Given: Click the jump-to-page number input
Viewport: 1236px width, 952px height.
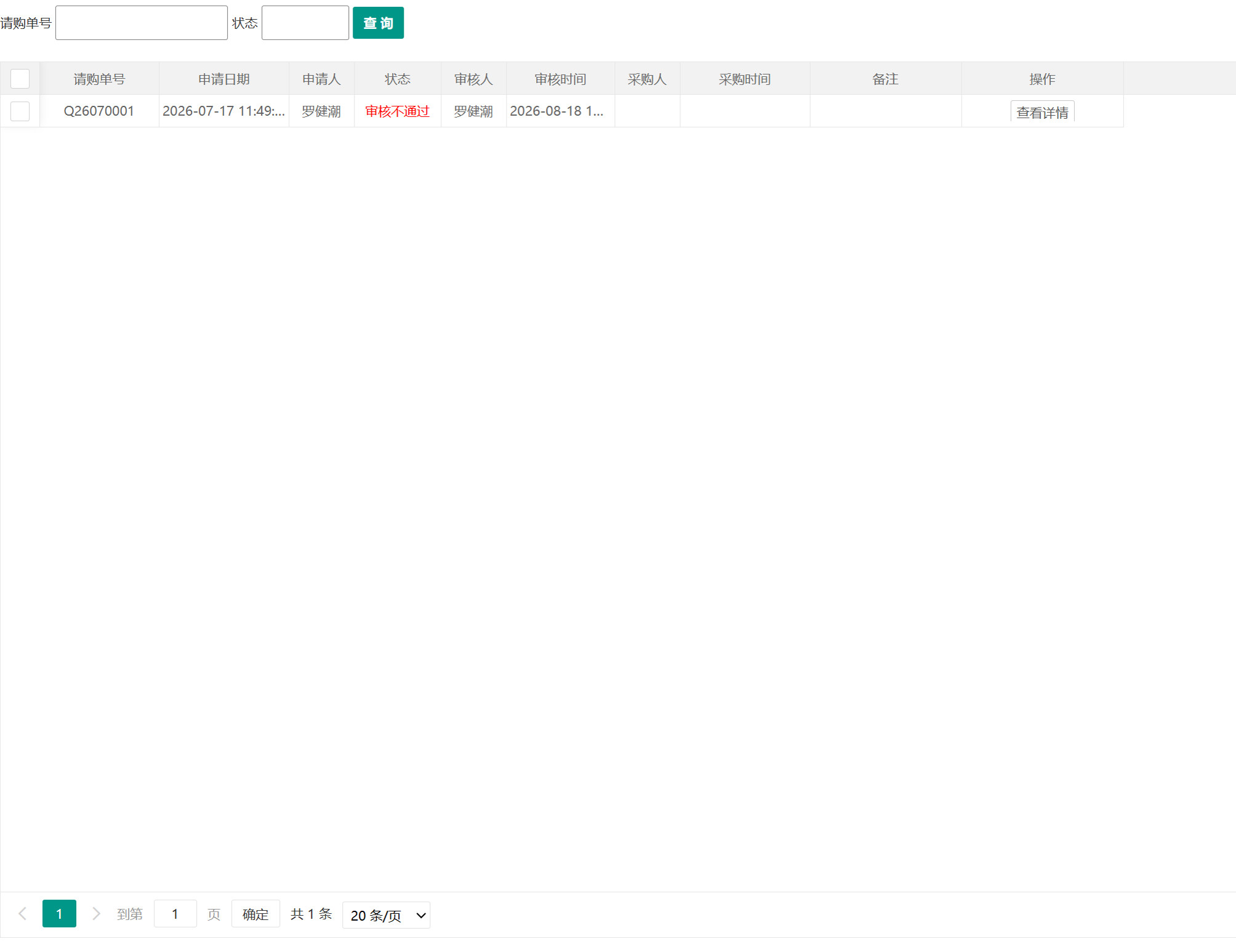Looking at the screenshot, I should (x=175, y=914).
